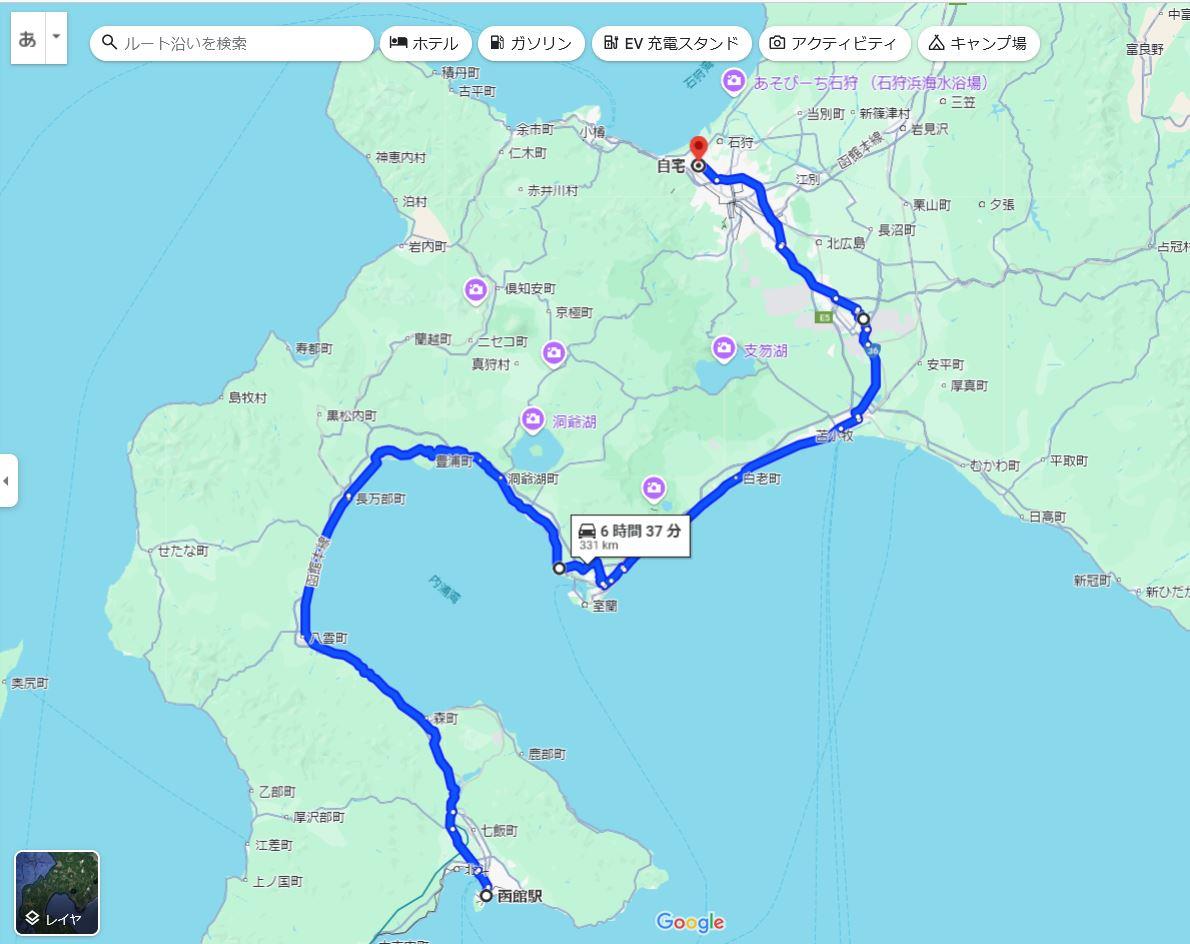
Task: Click the ニセコ町 town label
Action: (502, 341)
